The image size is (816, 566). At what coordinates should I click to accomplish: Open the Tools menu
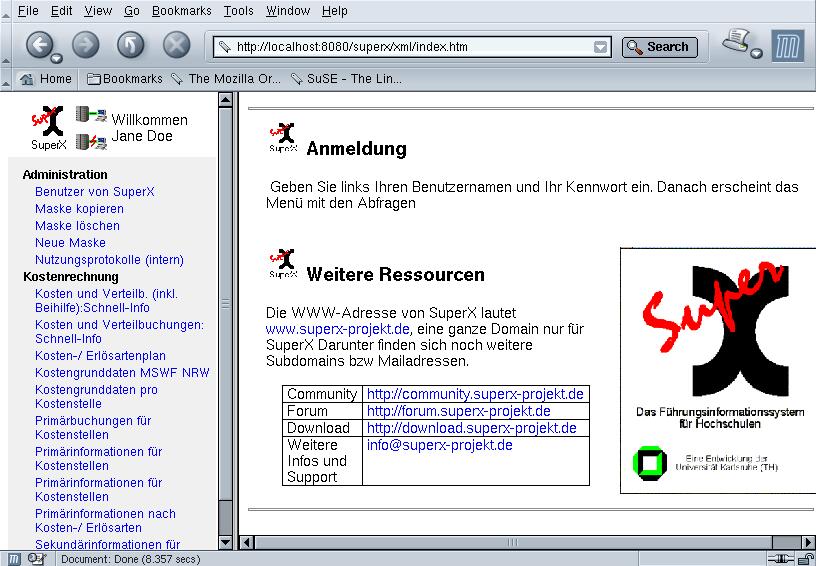[238, 11]
